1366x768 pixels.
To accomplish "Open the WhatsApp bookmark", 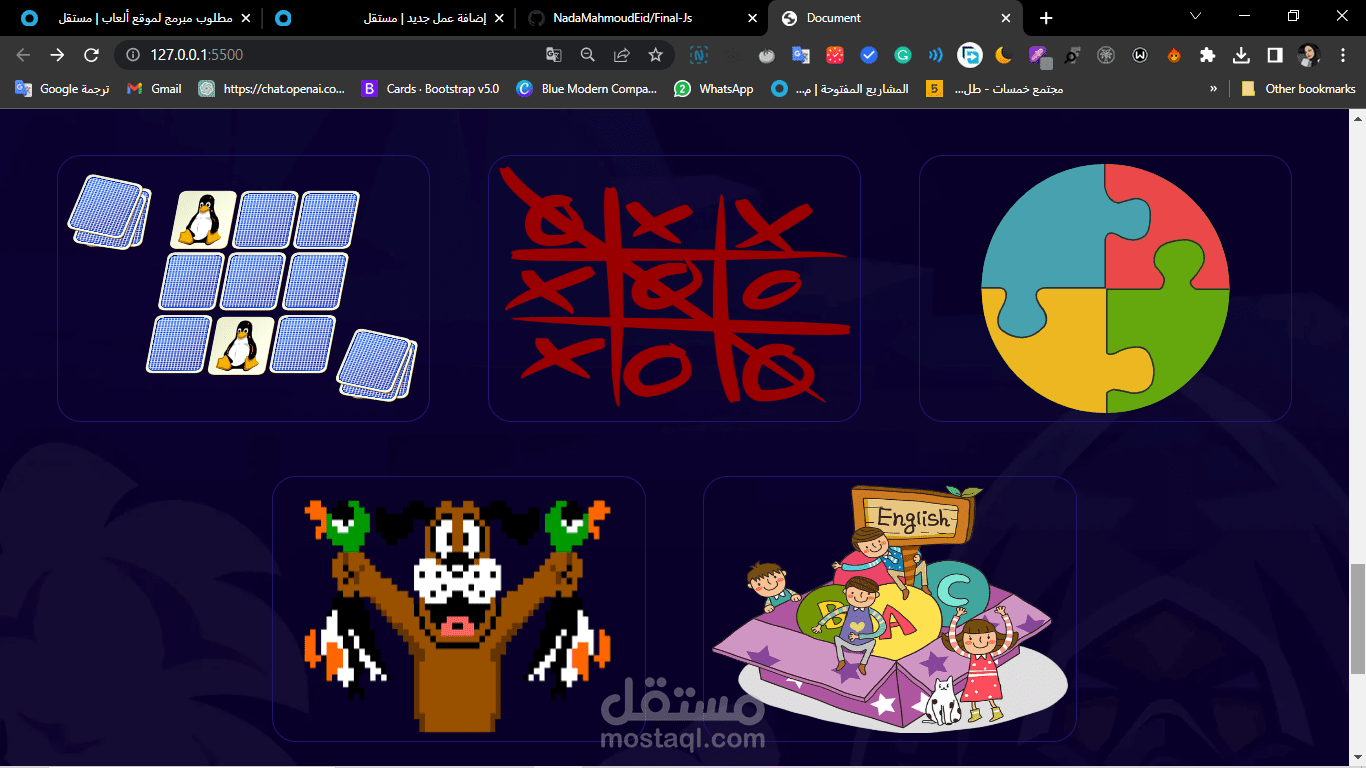I will pos(714,89).
